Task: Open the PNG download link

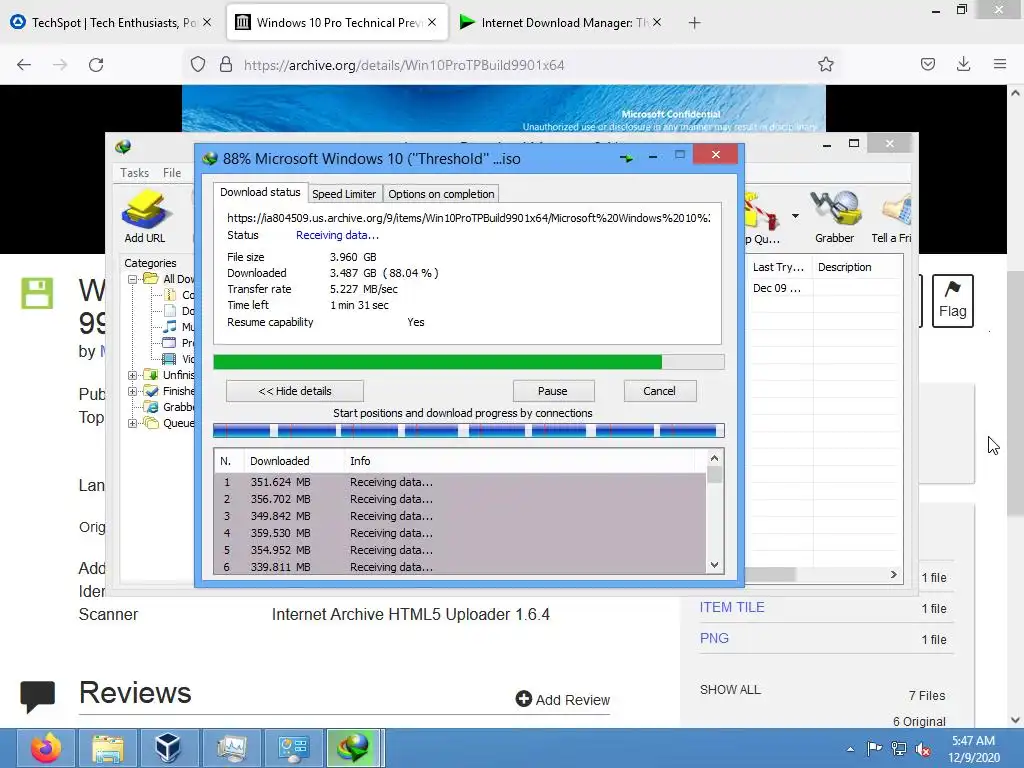Action: coord(714,639)
